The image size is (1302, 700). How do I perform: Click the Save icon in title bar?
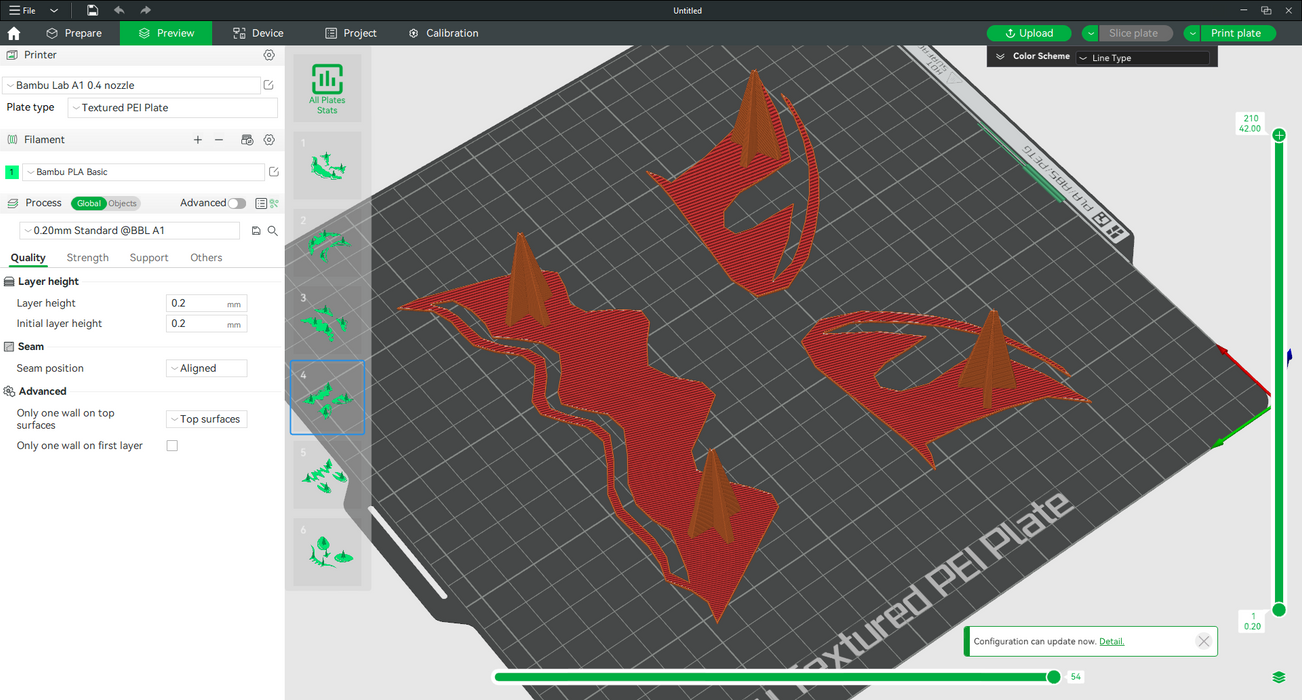tap(92, 10)
